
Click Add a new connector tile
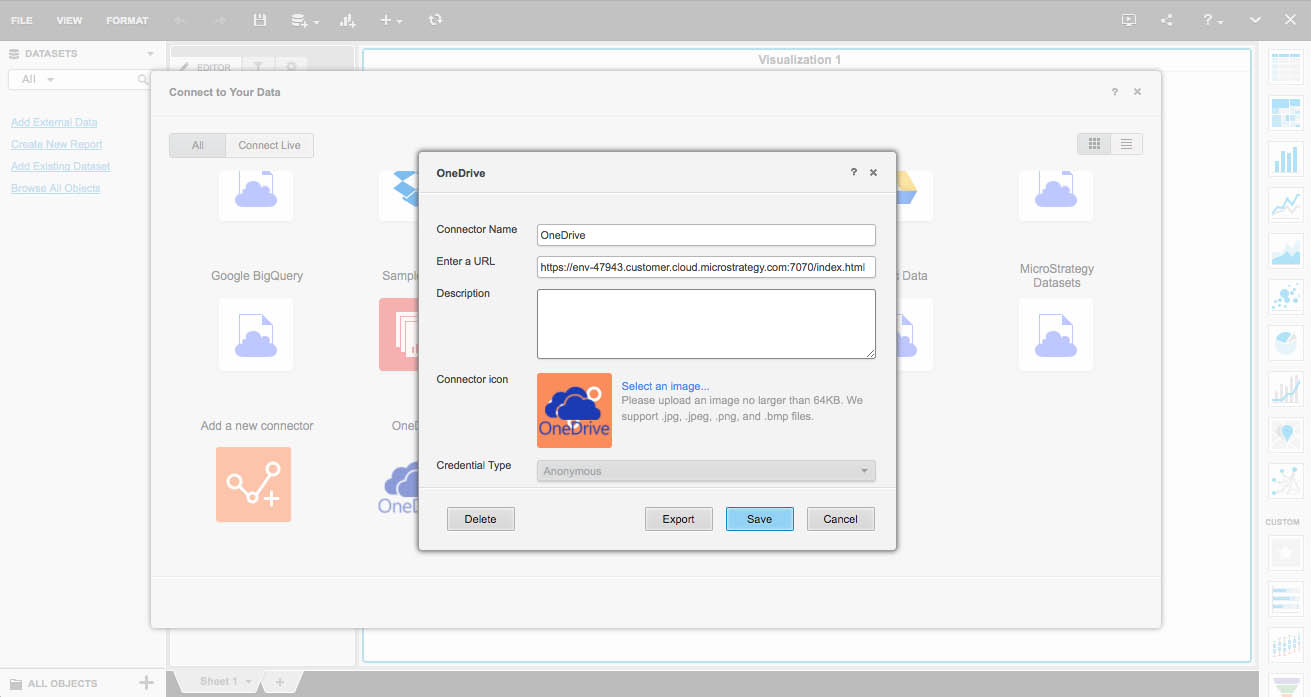[x=253, y=484]
